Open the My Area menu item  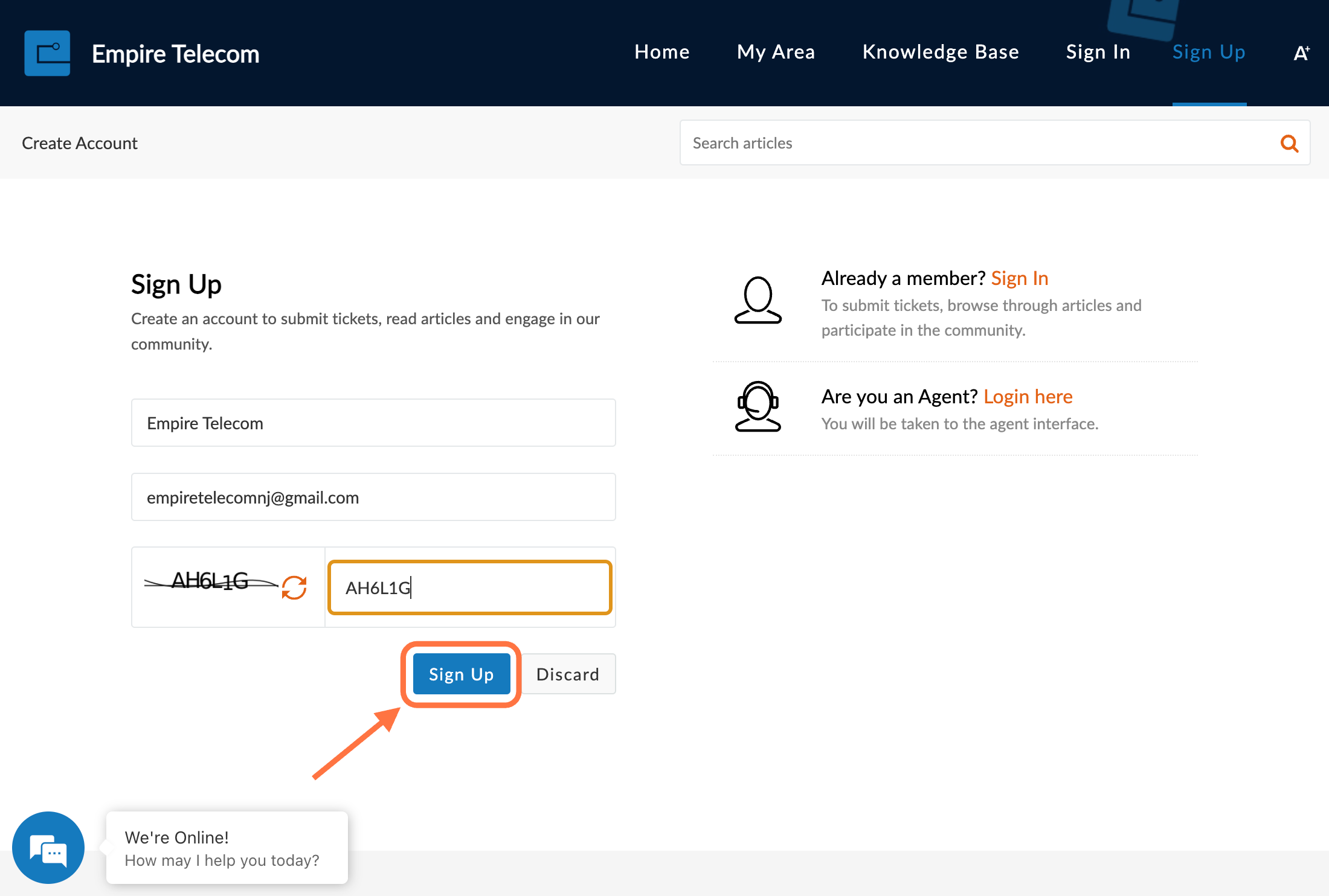click(x=776, y=52)
